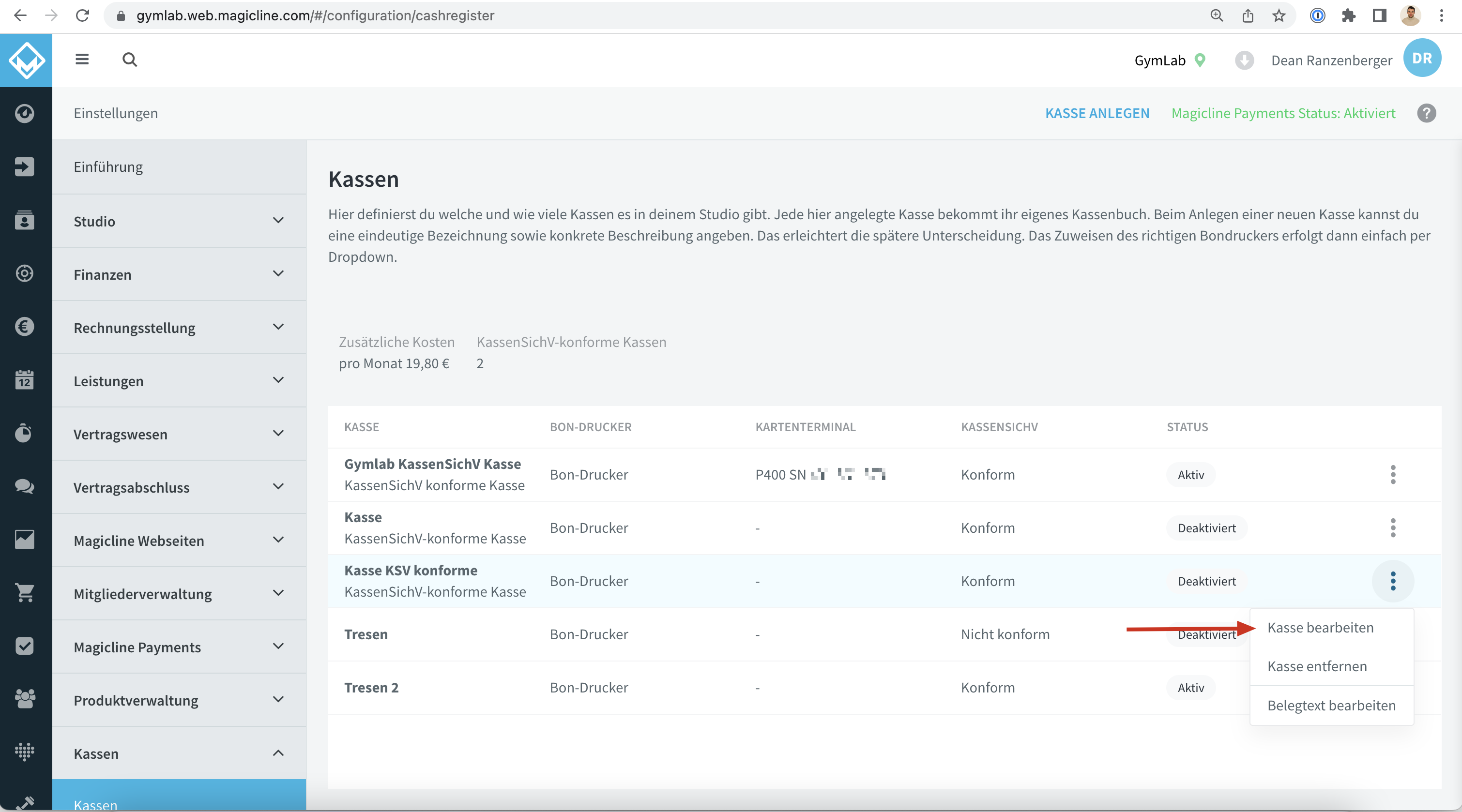Image resolution: width=1462 pixels, height=812 pixels.
Task: Click STATUS column header
Action: [1188, 427]
